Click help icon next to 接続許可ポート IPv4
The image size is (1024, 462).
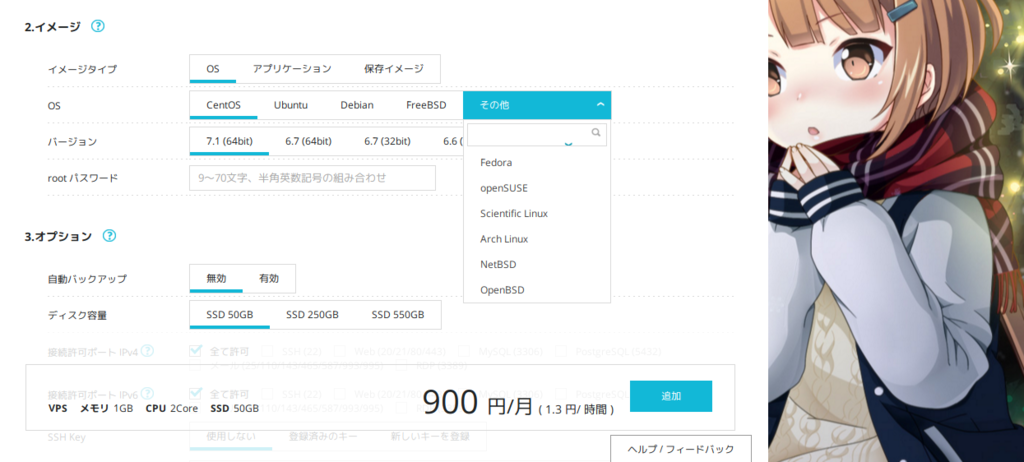pos(147,351)
